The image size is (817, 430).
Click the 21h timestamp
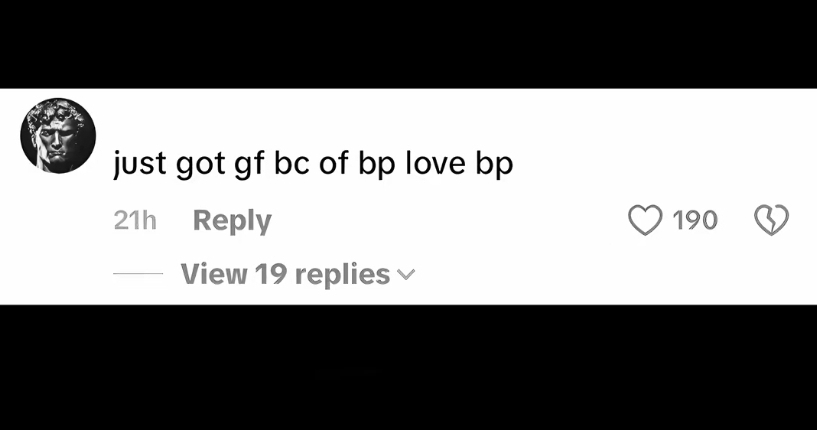pyautogui.click(x=135, y=220)
